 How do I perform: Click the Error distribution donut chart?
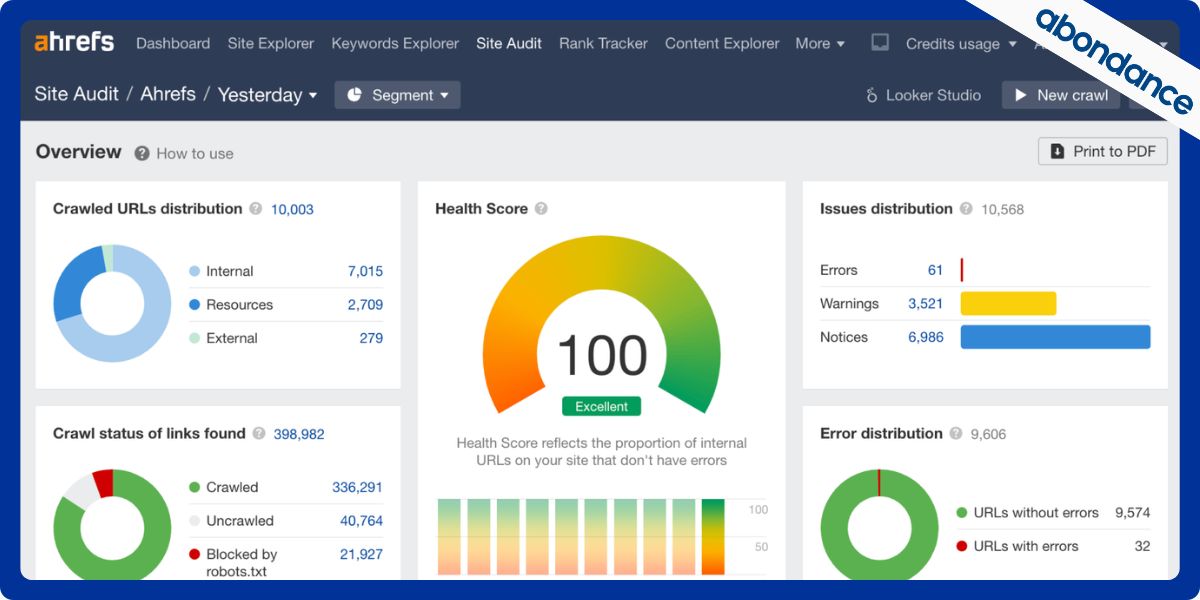(x=879, y=525)
